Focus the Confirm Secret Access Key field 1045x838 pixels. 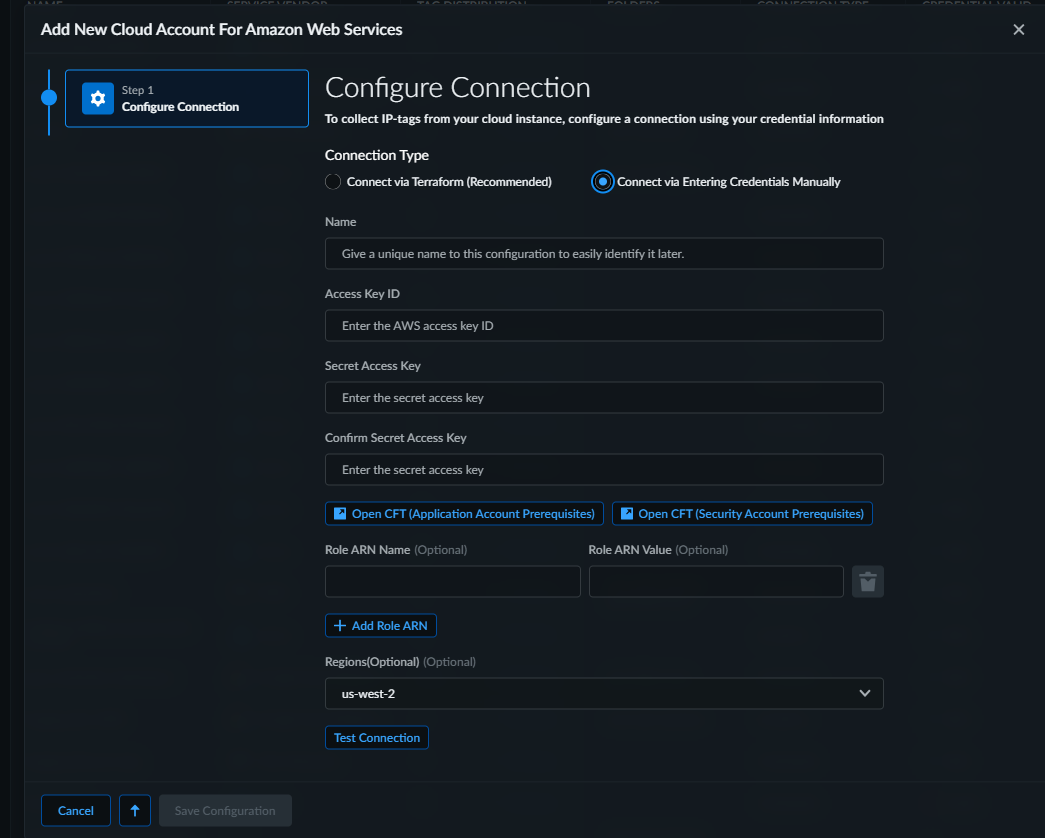(x=604, y=470)
